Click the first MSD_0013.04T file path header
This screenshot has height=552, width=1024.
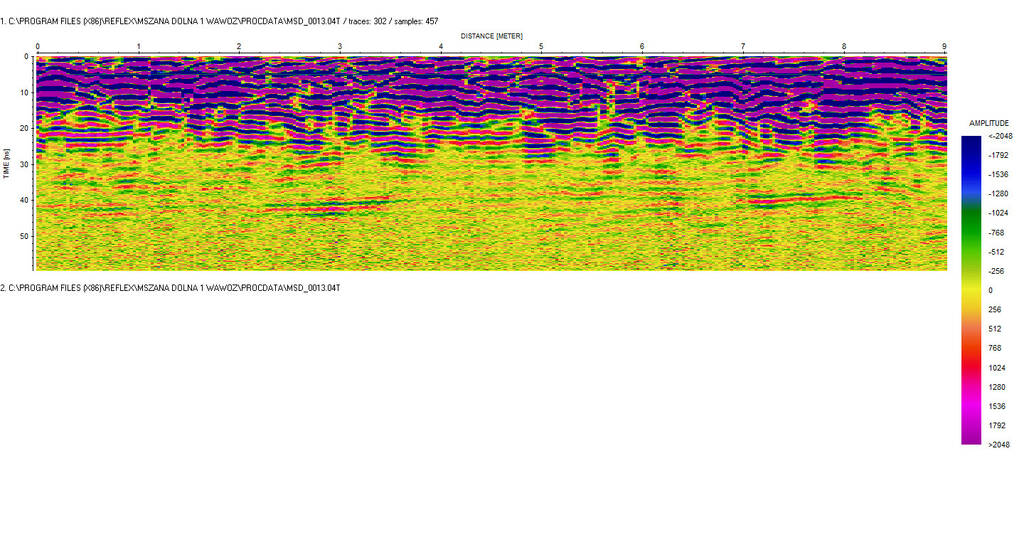click(218, 21)
